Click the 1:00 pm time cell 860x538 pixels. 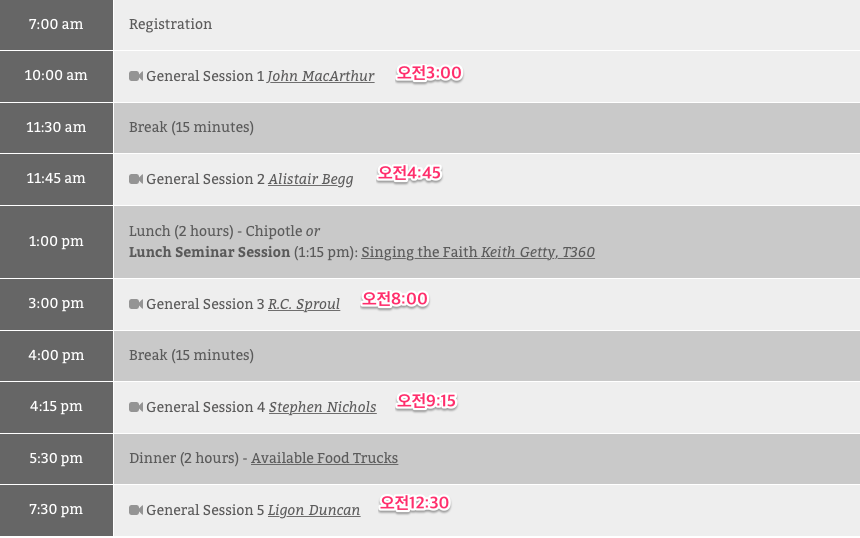[56, 241]
